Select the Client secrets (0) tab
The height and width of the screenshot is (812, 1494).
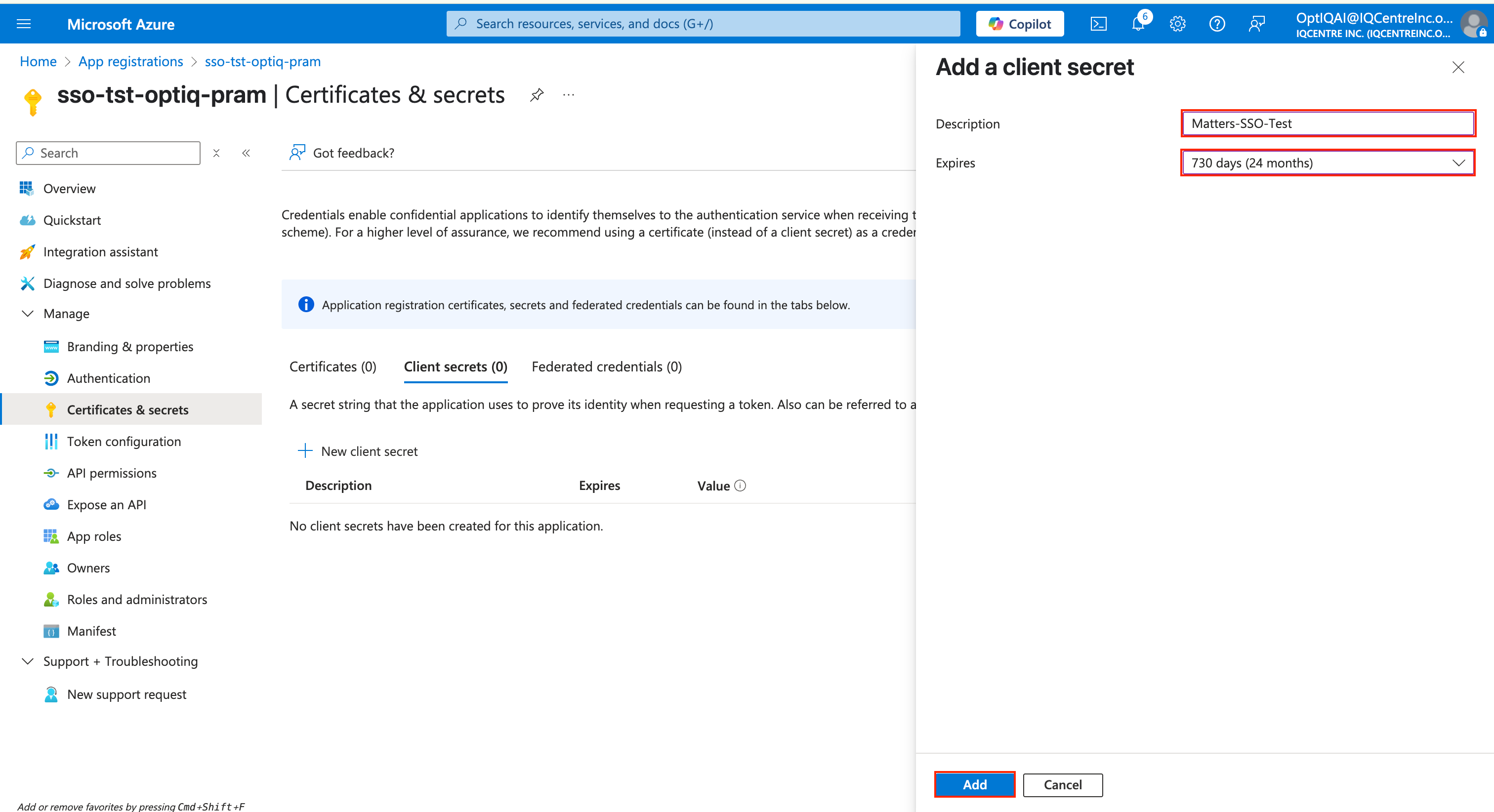click(456, 366)
